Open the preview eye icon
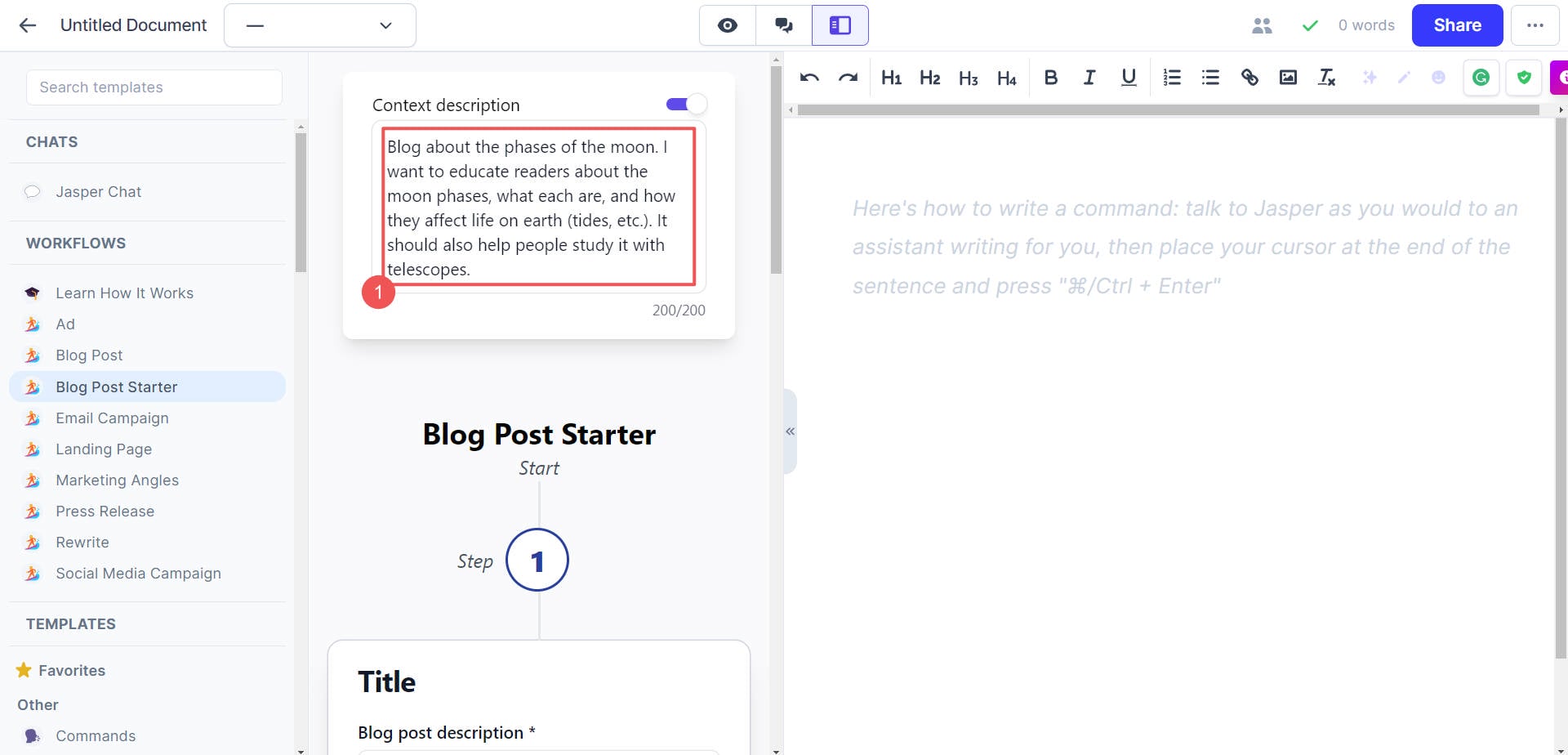 pos(727,25)
